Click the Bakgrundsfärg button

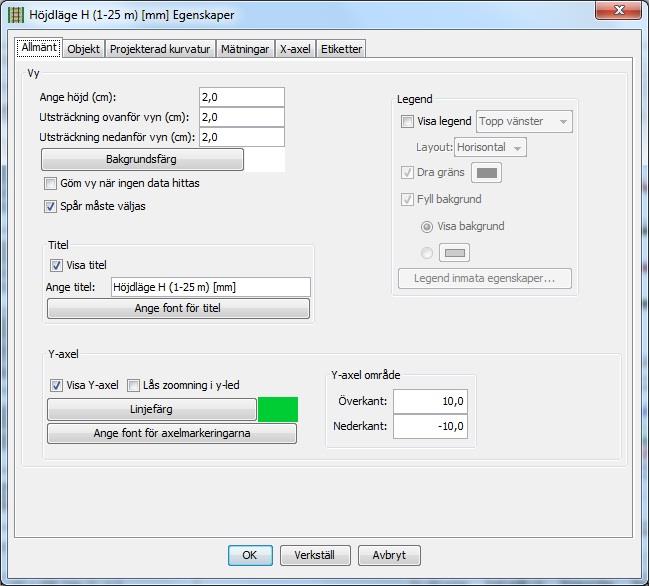142,159
